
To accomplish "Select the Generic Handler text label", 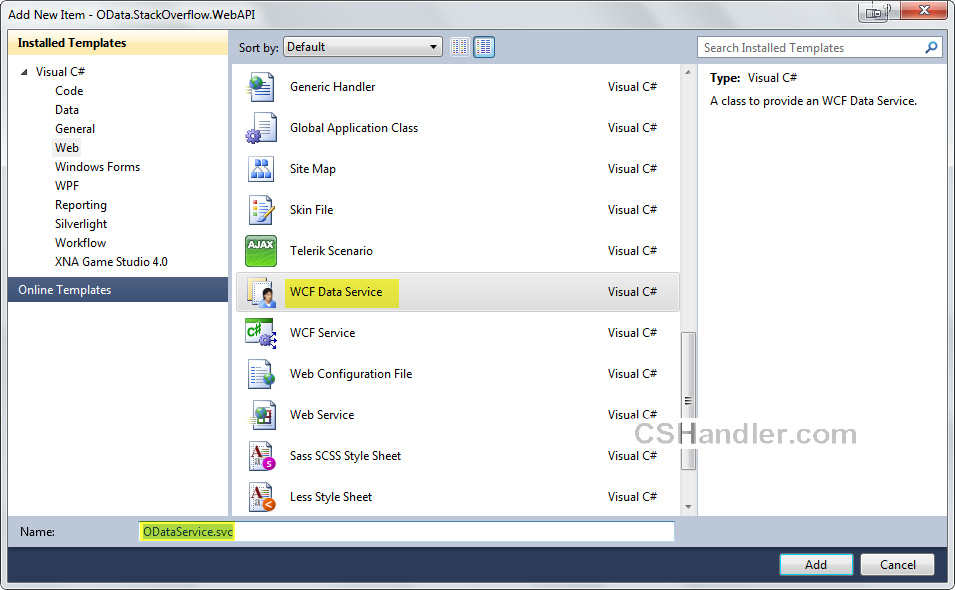I will (x=333, y=87).
